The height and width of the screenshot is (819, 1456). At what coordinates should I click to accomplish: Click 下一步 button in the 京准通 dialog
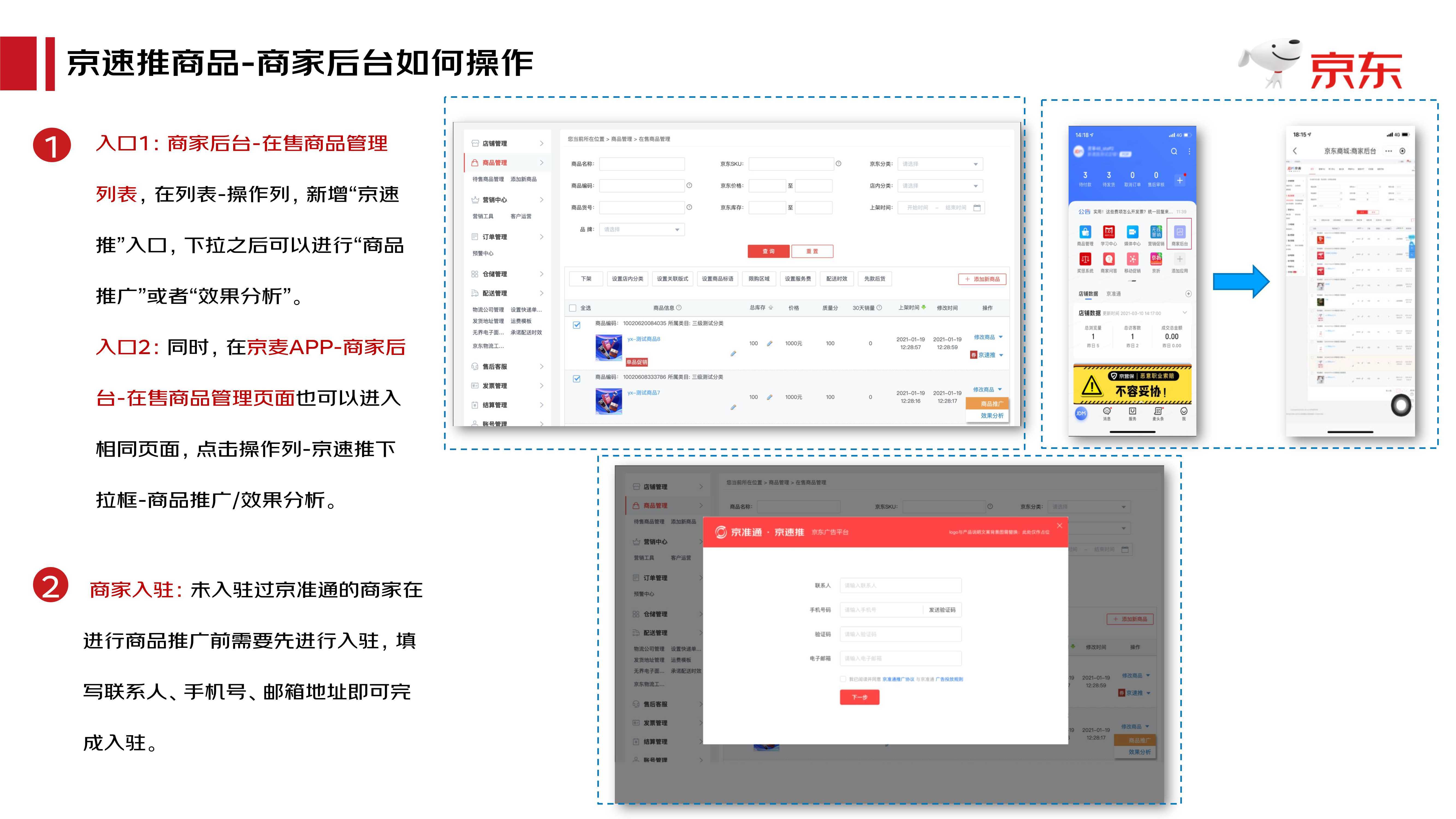859,698
